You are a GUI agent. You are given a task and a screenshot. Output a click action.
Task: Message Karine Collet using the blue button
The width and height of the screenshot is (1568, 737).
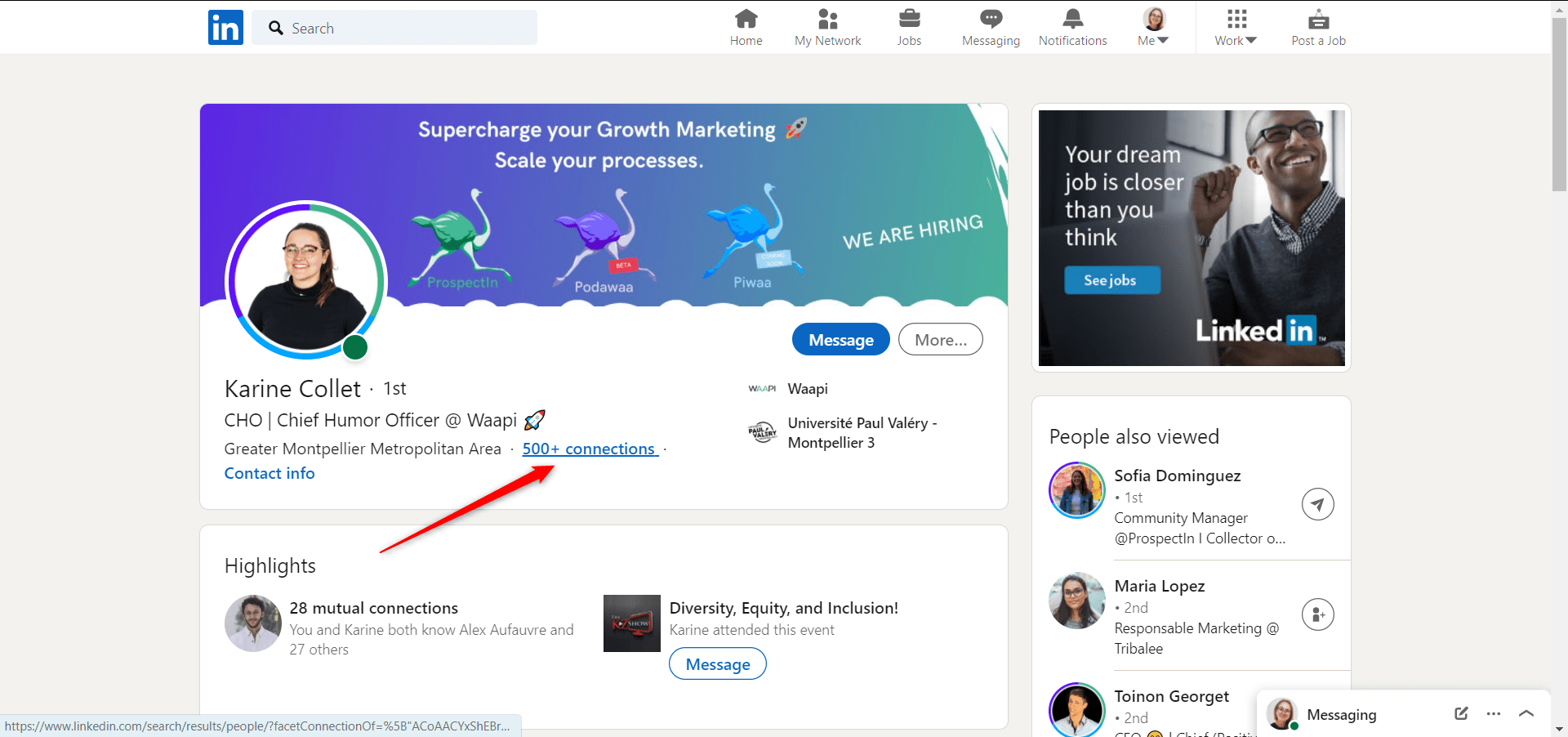(841, 340)
